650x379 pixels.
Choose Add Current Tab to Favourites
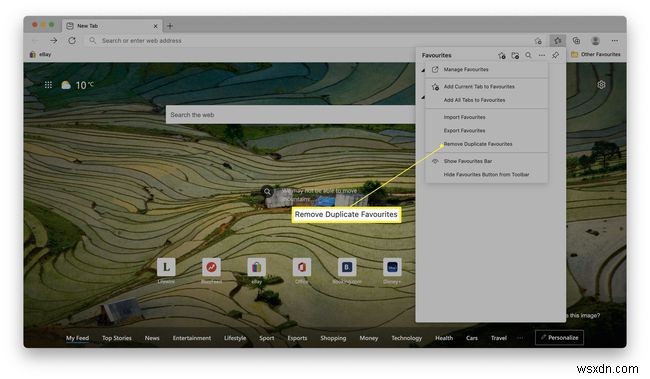[487, 87]
